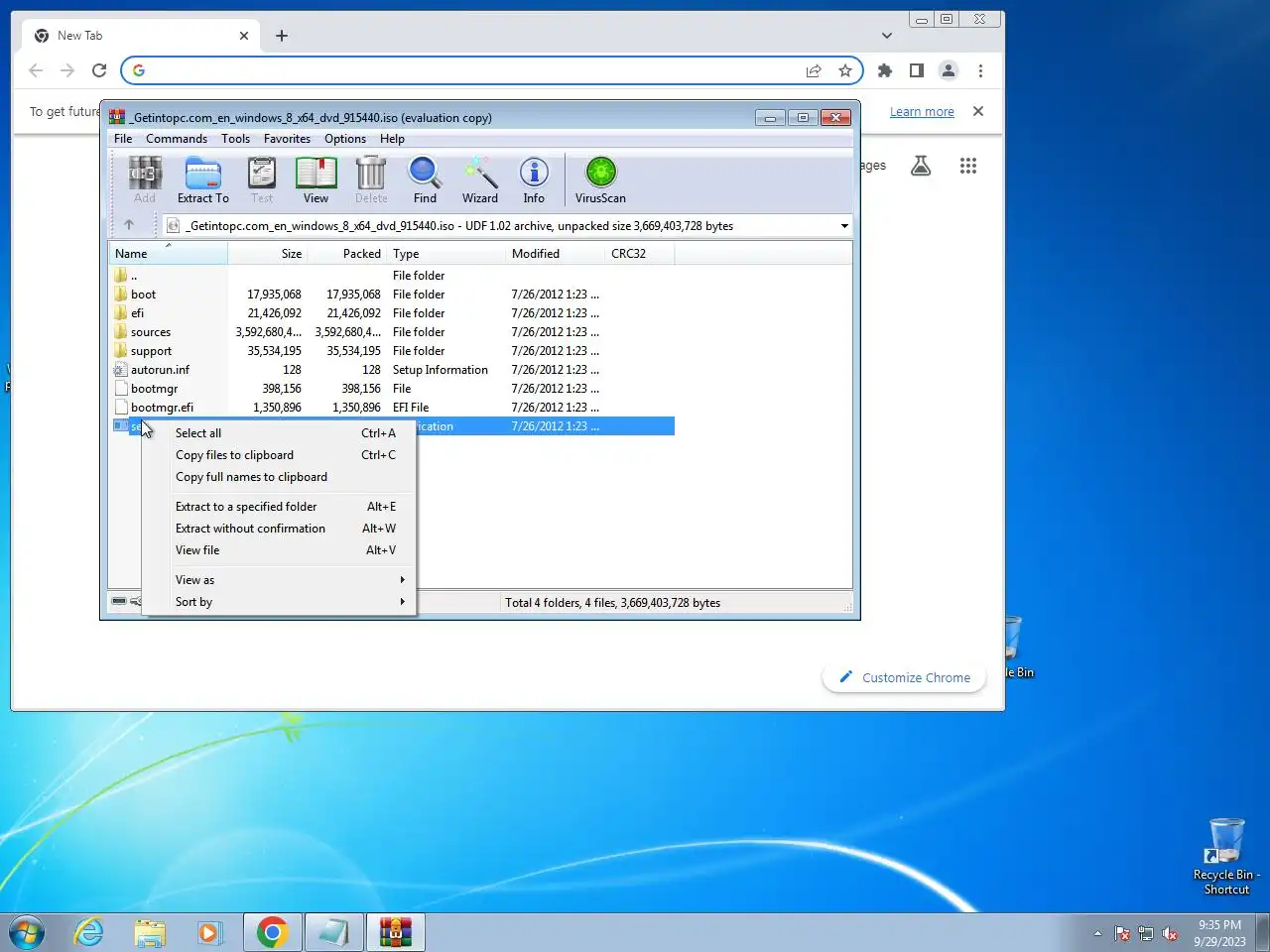Sort by the Size column header

pos(268,254)
